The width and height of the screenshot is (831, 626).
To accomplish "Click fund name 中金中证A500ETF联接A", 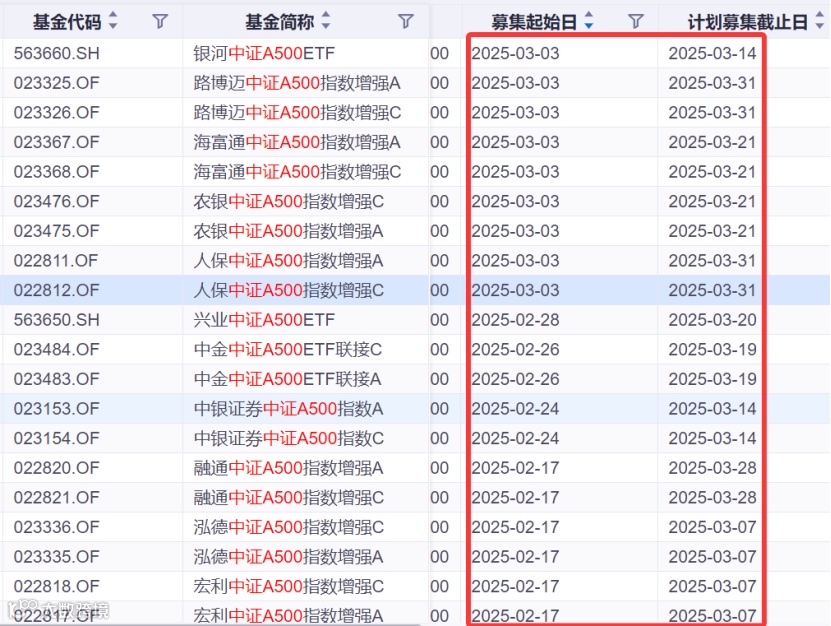I will pos(288,380).
